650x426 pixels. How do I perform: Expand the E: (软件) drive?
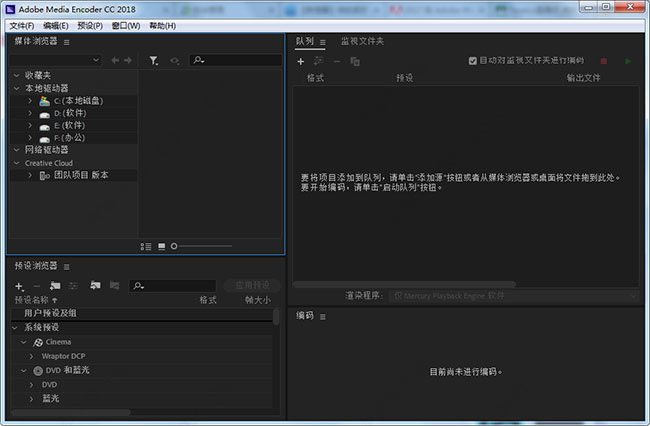click(x=30, y=125)
